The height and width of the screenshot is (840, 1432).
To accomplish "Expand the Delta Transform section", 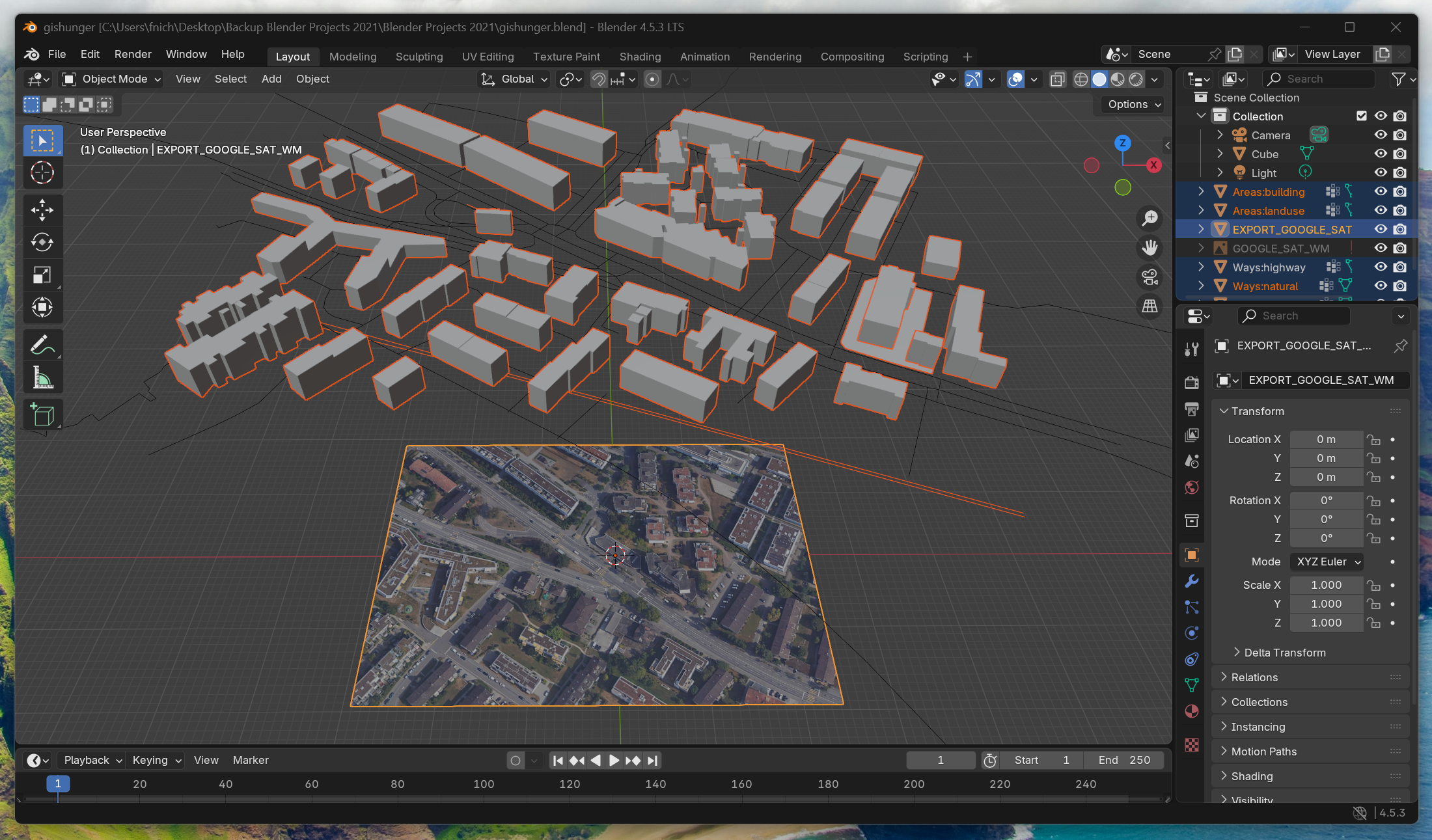I will [1284, 653].
